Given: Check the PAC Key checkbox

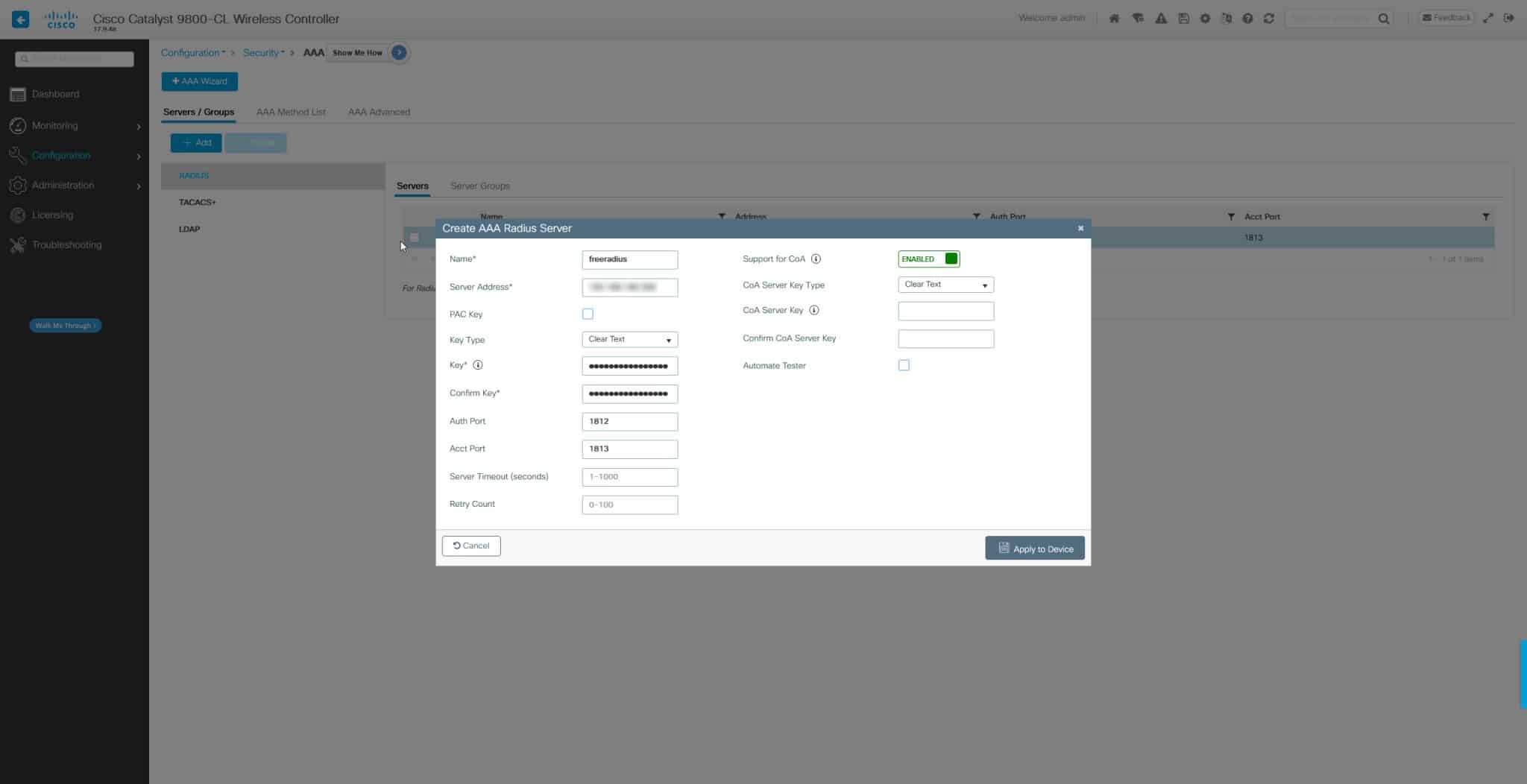Looking at the screenshot, I should [x=588, y=314].
